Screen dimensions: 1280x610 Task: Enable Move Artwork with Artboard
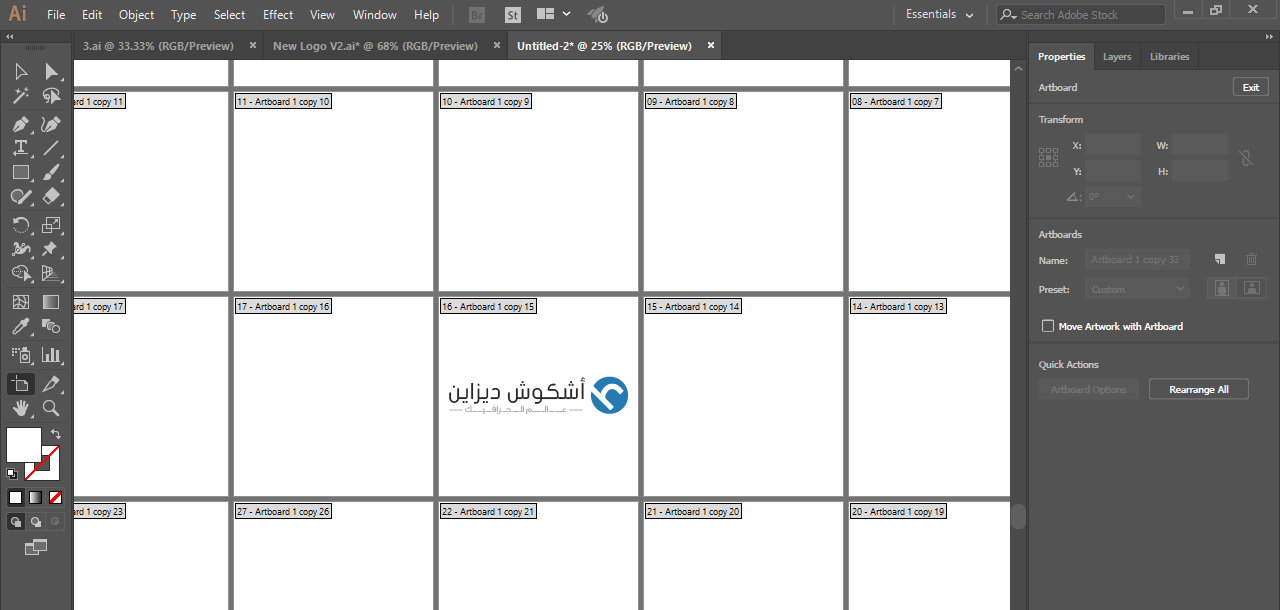point(1048,326)
